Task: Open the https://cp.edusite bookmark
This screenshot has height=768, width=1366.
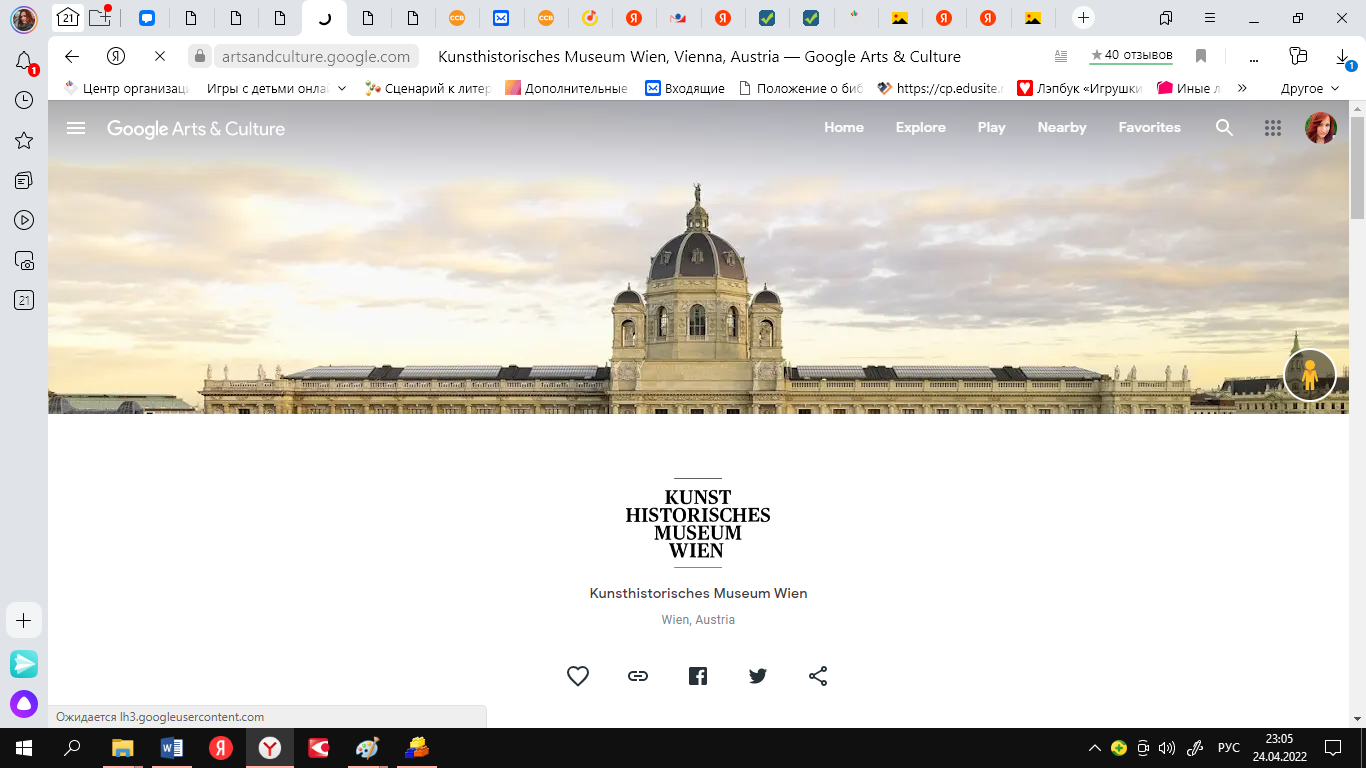Action: coord(940,88)
